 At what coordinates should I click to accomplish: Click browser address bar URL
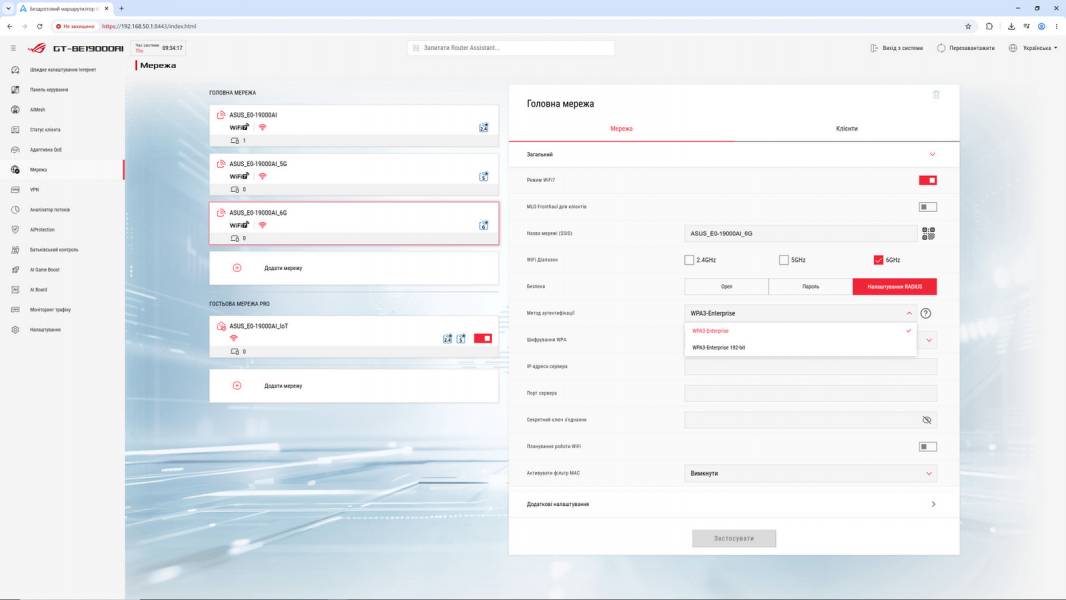pyautogui.click(x=149, y=27)
